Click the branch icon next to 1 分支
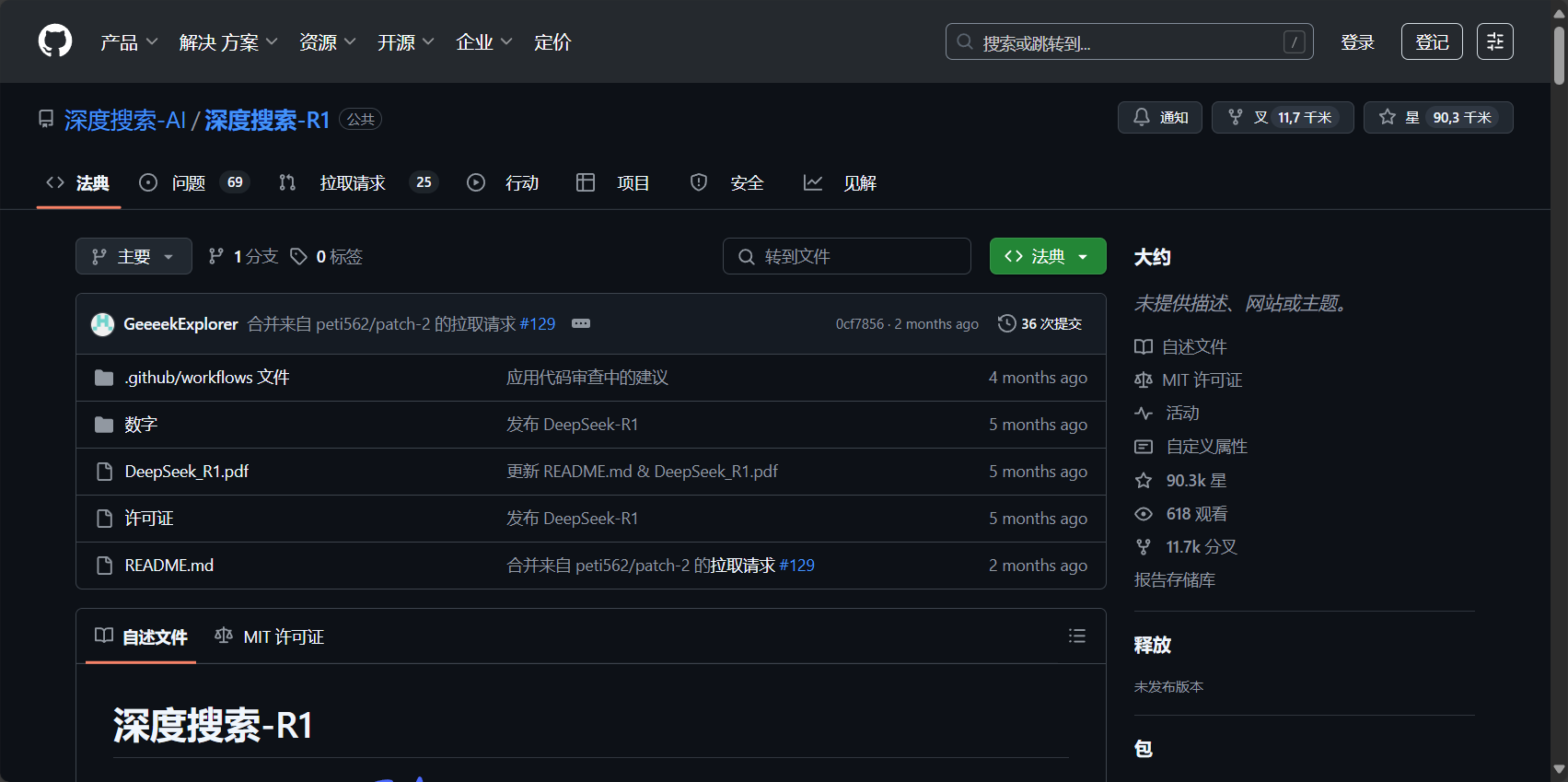The height and width of the screenshot is (782, 1568). pyautogui.click(x=216, y=256)
